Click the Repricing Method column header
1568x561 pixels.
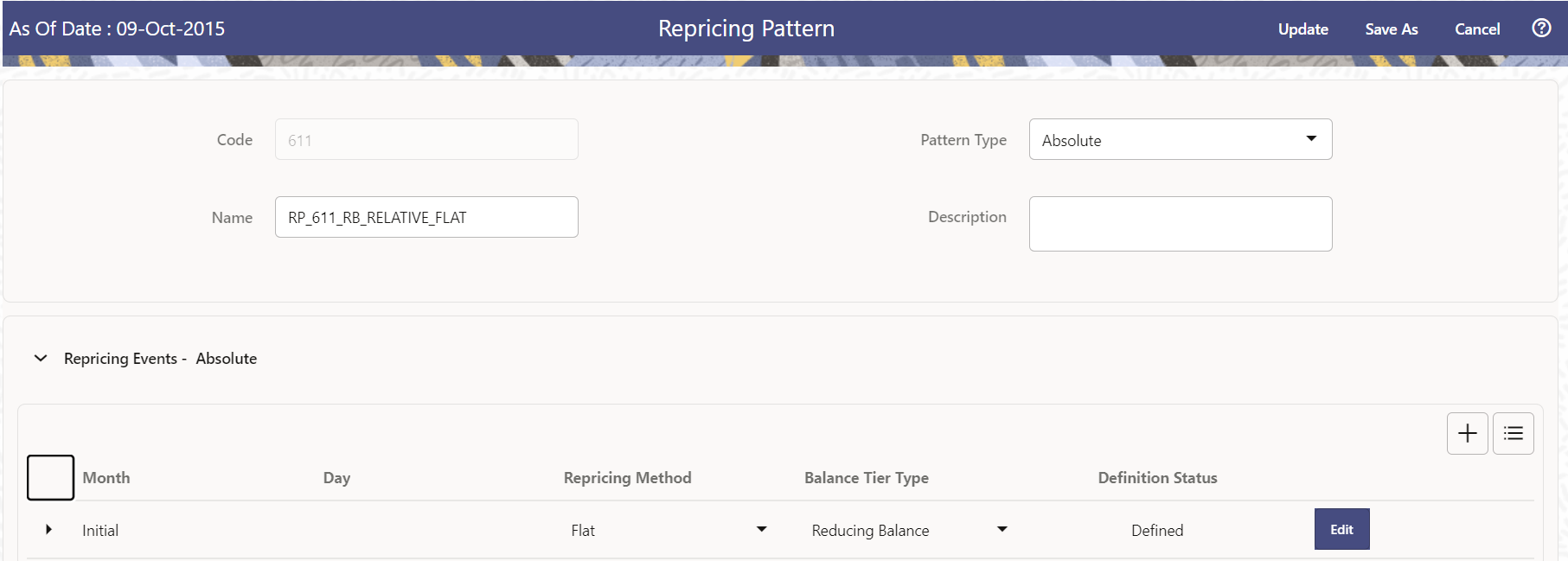click(627, 478)
